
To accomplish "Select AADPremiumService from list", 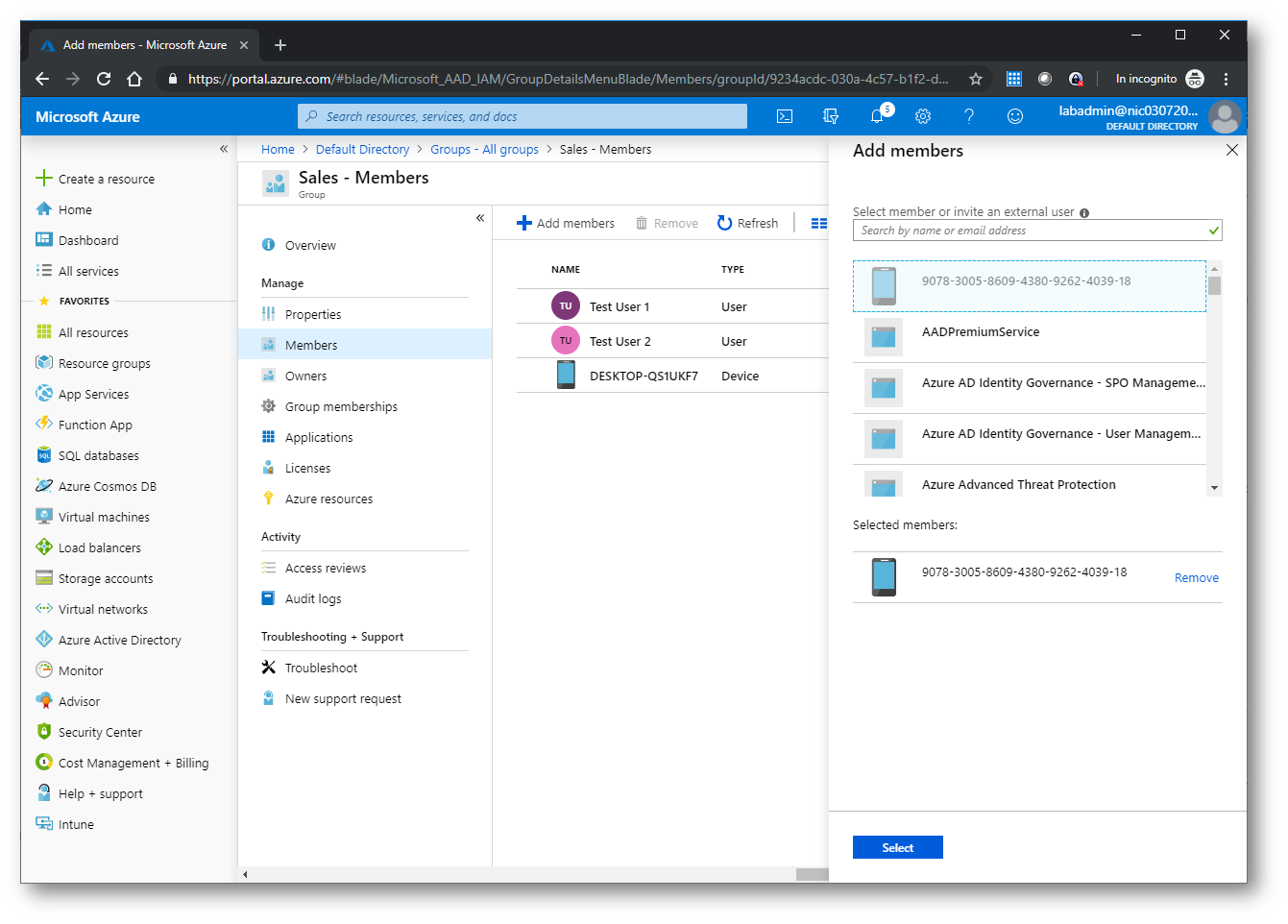I will [1030, 337].
